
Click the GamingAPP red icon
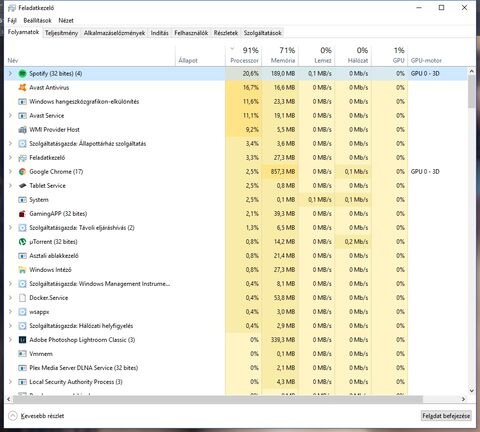(x=22, y=213)
